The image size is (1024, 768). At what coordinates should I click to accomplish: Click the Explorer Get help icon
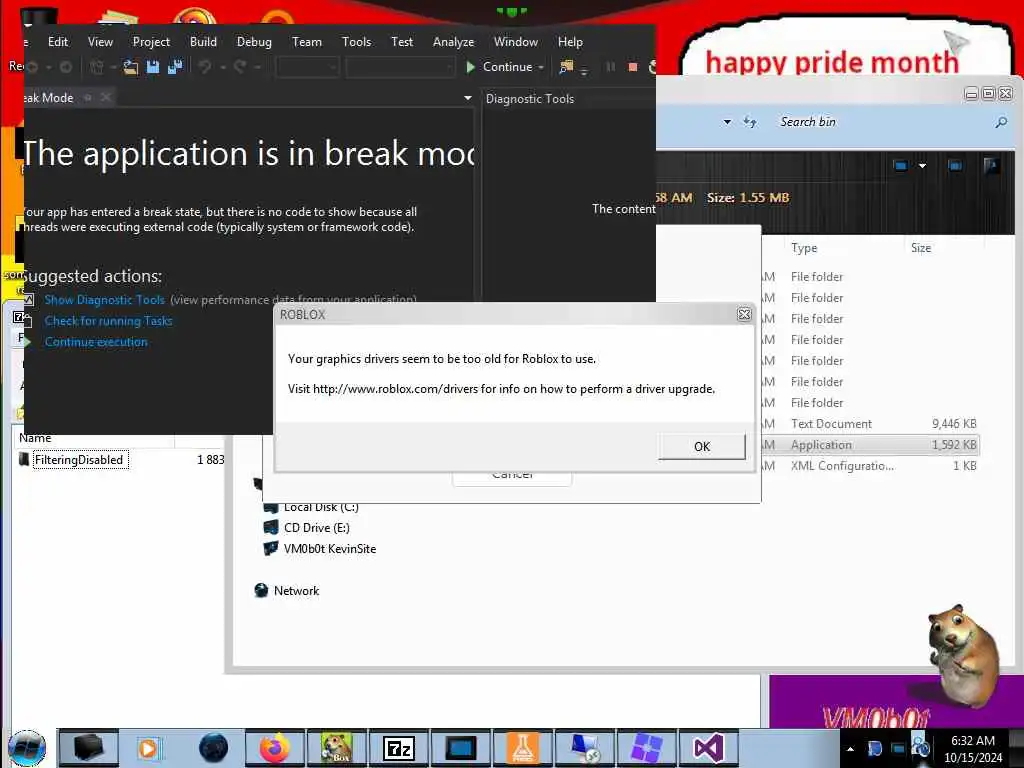coord(991,166)
